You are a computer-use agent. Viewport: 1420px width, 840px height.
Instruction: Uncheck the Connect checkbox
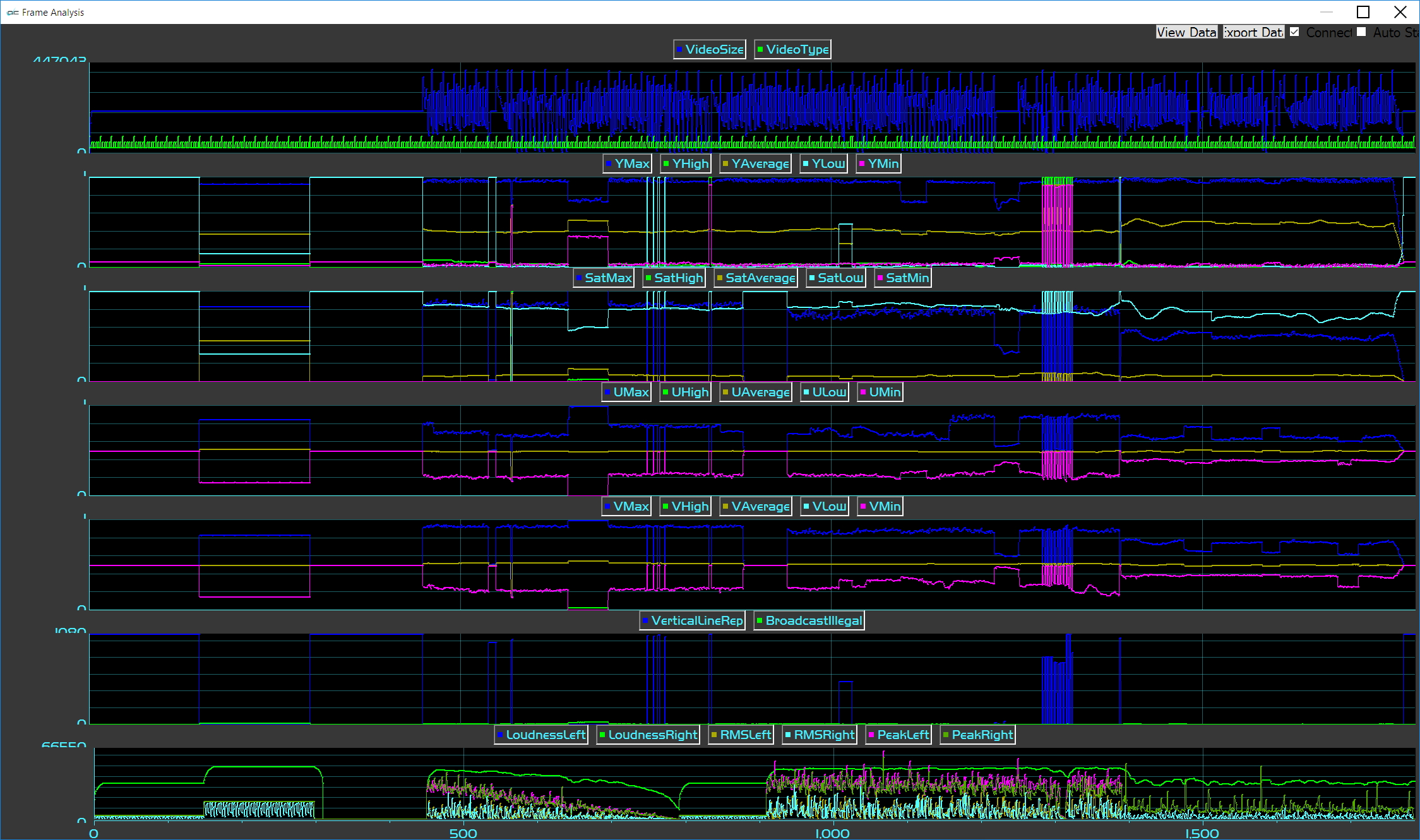(1294, 32)
